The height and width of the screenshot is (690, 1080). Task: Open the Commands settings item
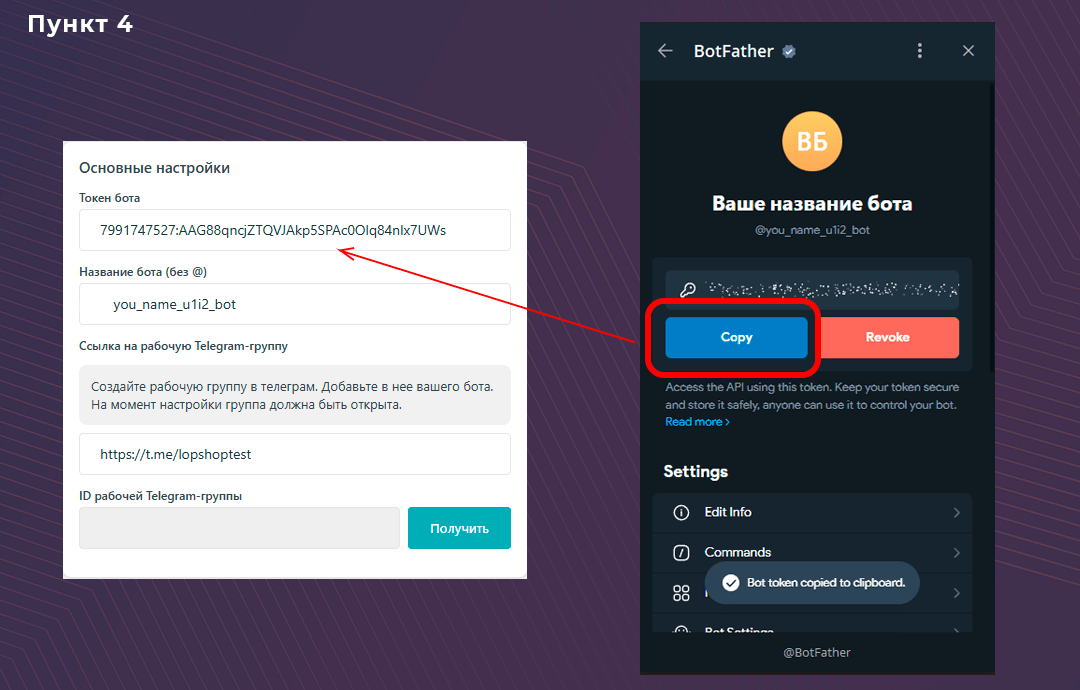click(x=738, y=553)
